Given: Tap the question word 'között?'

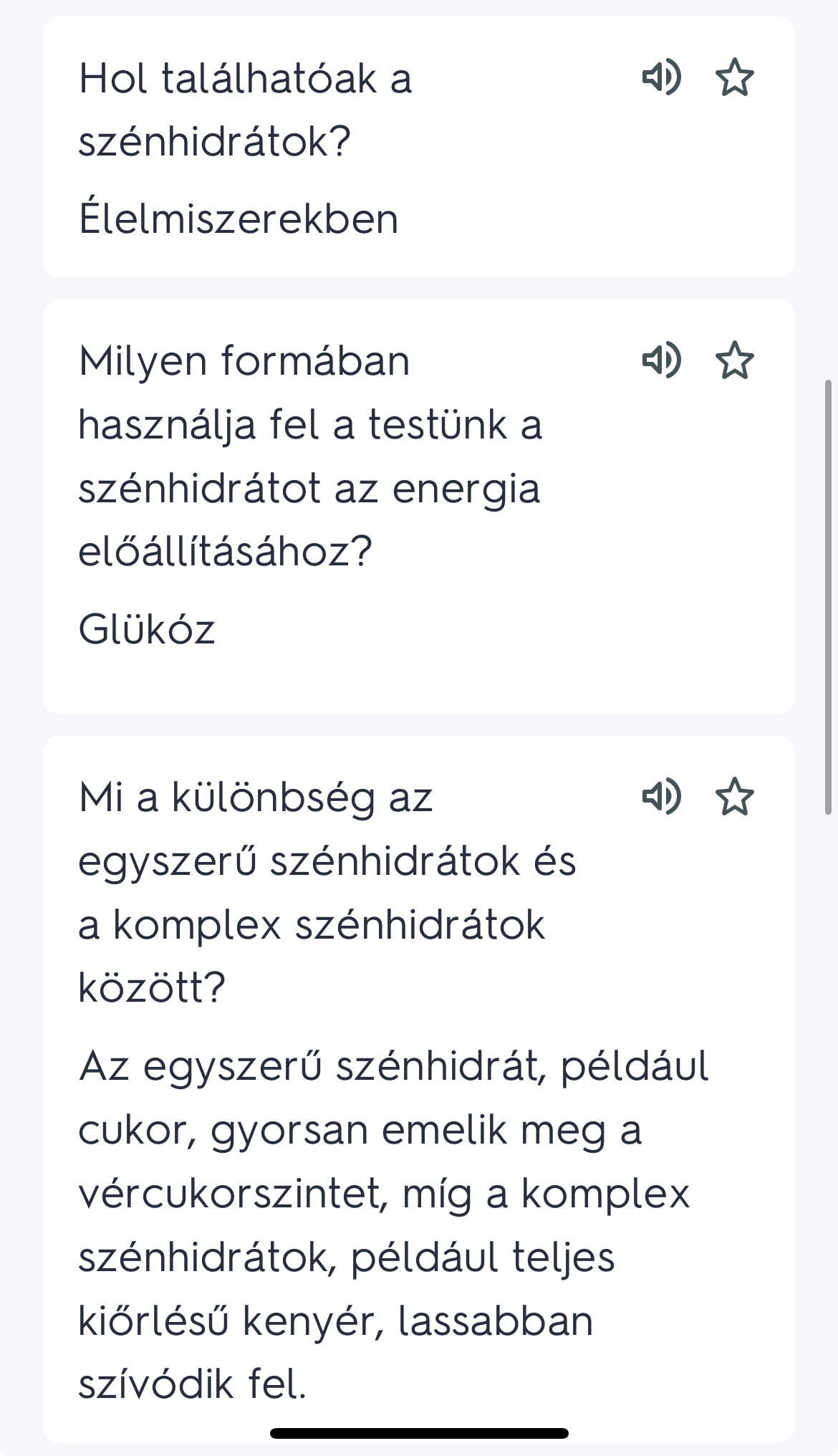Looking at the screenshot, I should click(151, 987).
